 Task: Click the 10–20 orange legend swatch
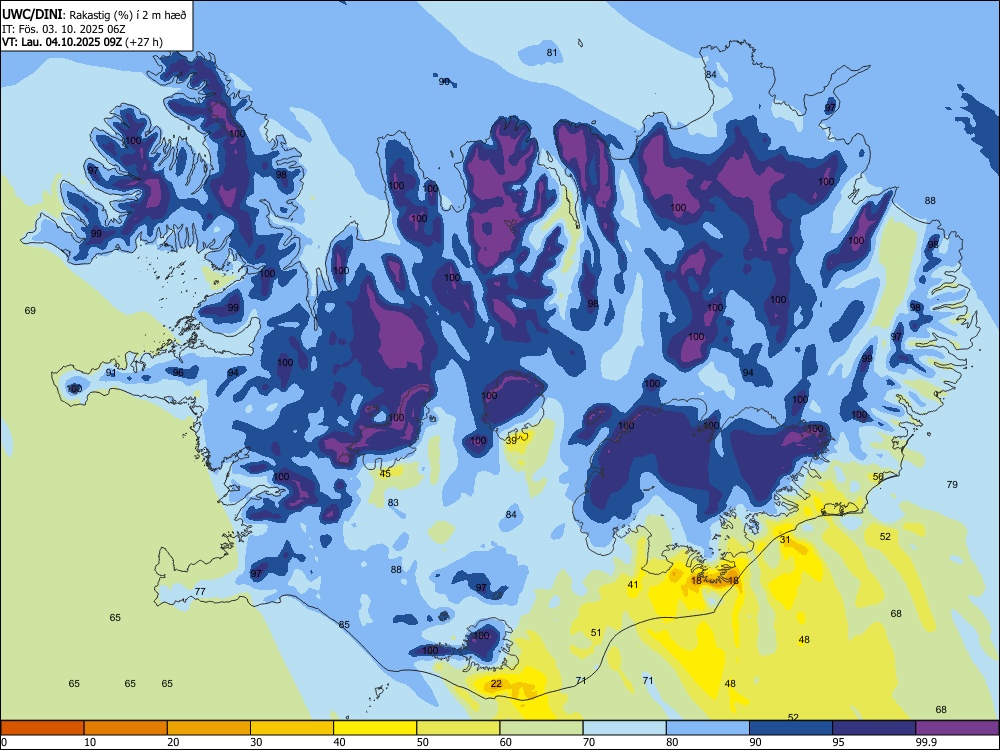click(126, 728)
